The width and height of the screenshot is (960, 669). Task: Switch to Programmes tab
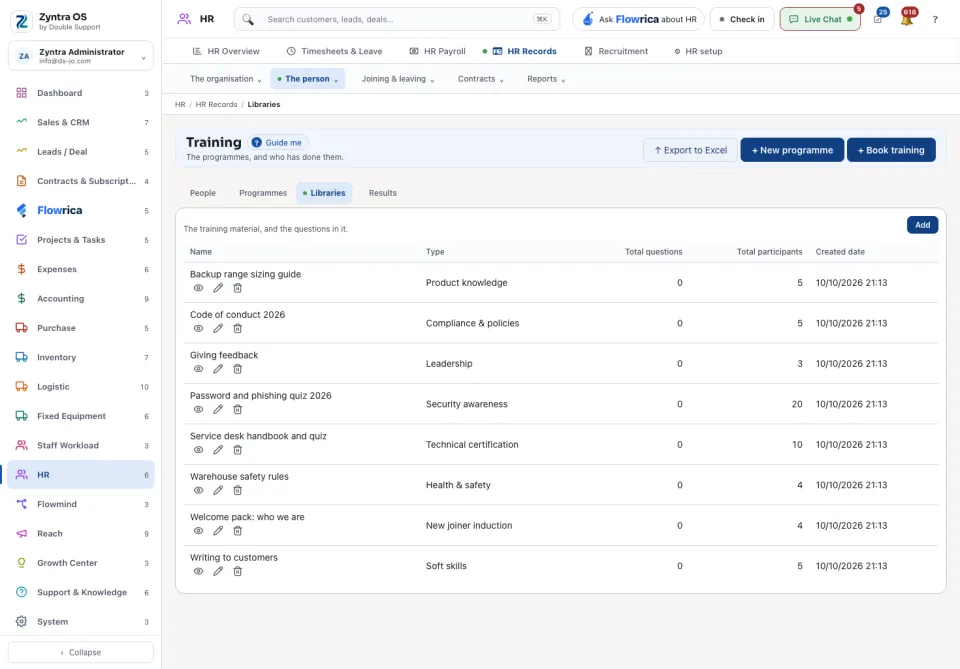(x=263, y=193)
